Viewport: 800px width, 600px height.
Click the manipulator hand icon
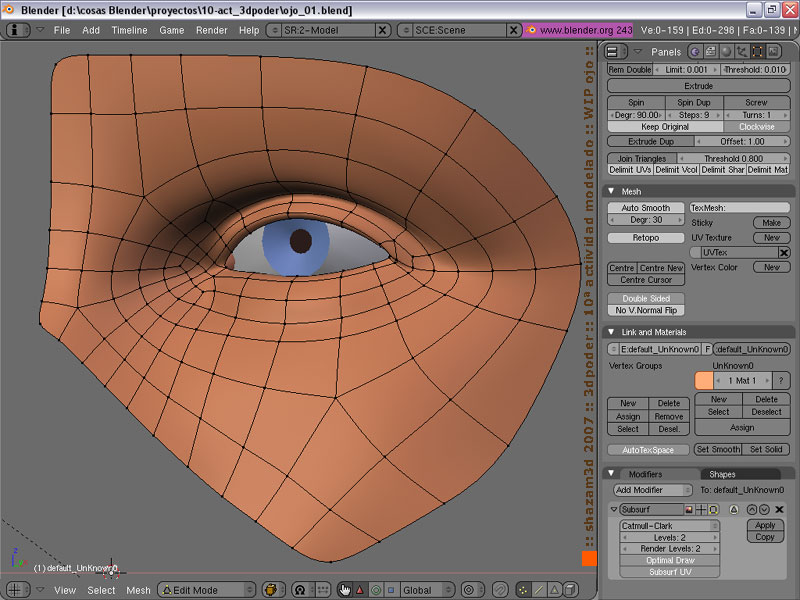point(344,590)
